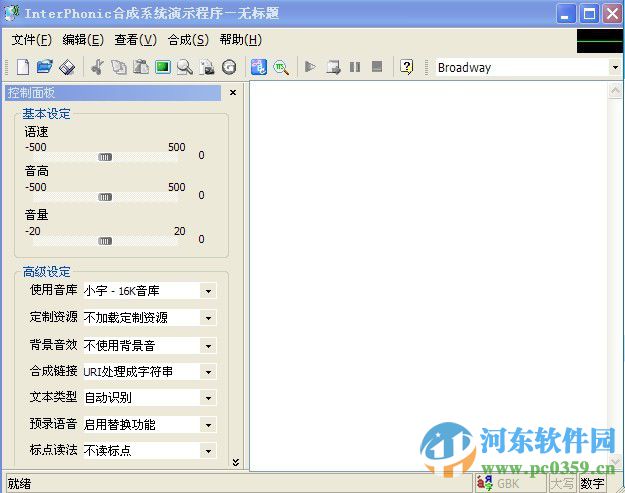Create a new document with the blank page icon
Screen dimensions: 625x493
(23, 67)
